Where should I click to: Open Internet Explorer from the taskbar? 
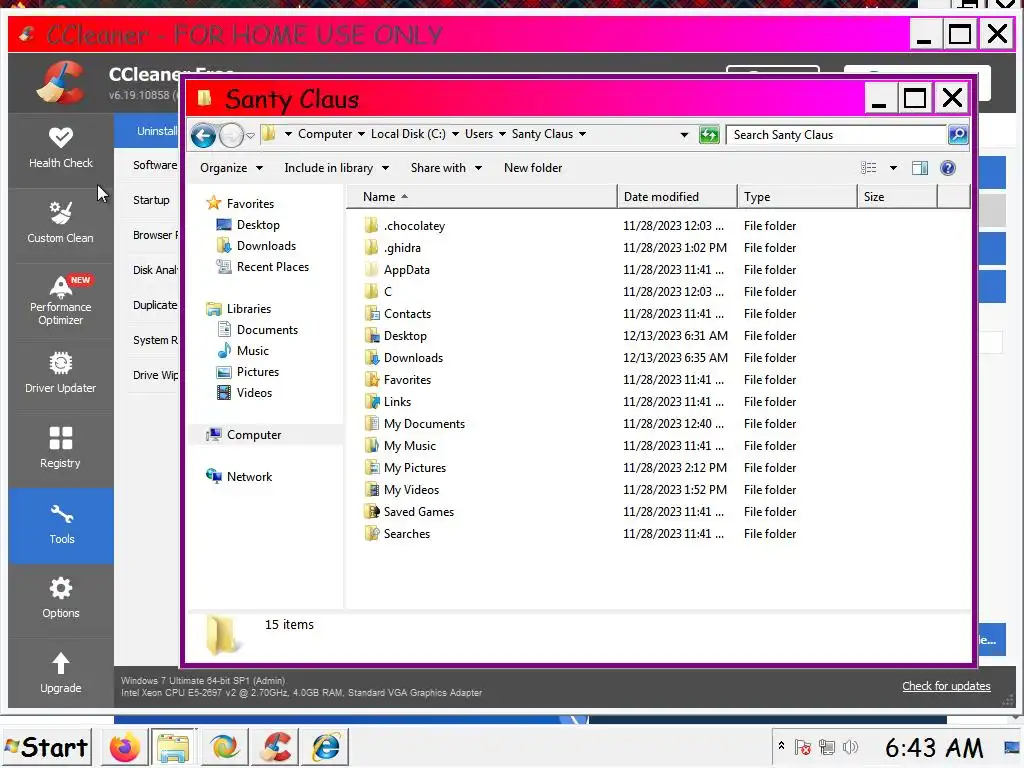326,747
